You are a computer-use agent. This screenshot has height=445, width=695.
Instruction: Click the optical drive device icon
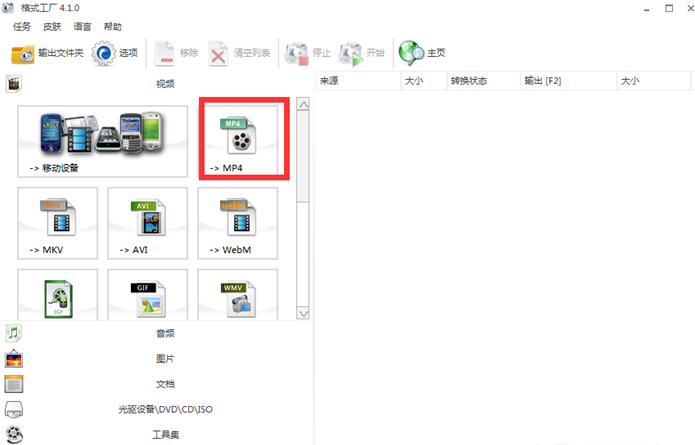[14, 409]
